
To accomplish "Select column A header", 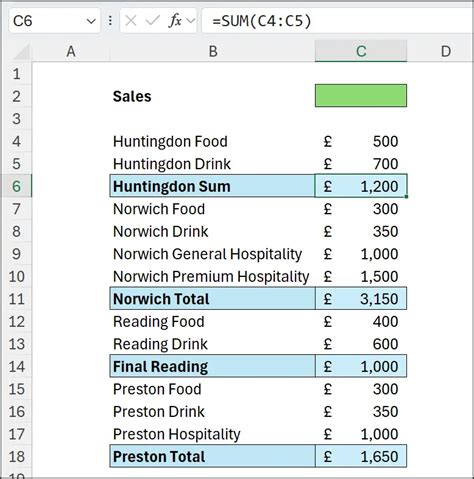I will click(71, 51).
